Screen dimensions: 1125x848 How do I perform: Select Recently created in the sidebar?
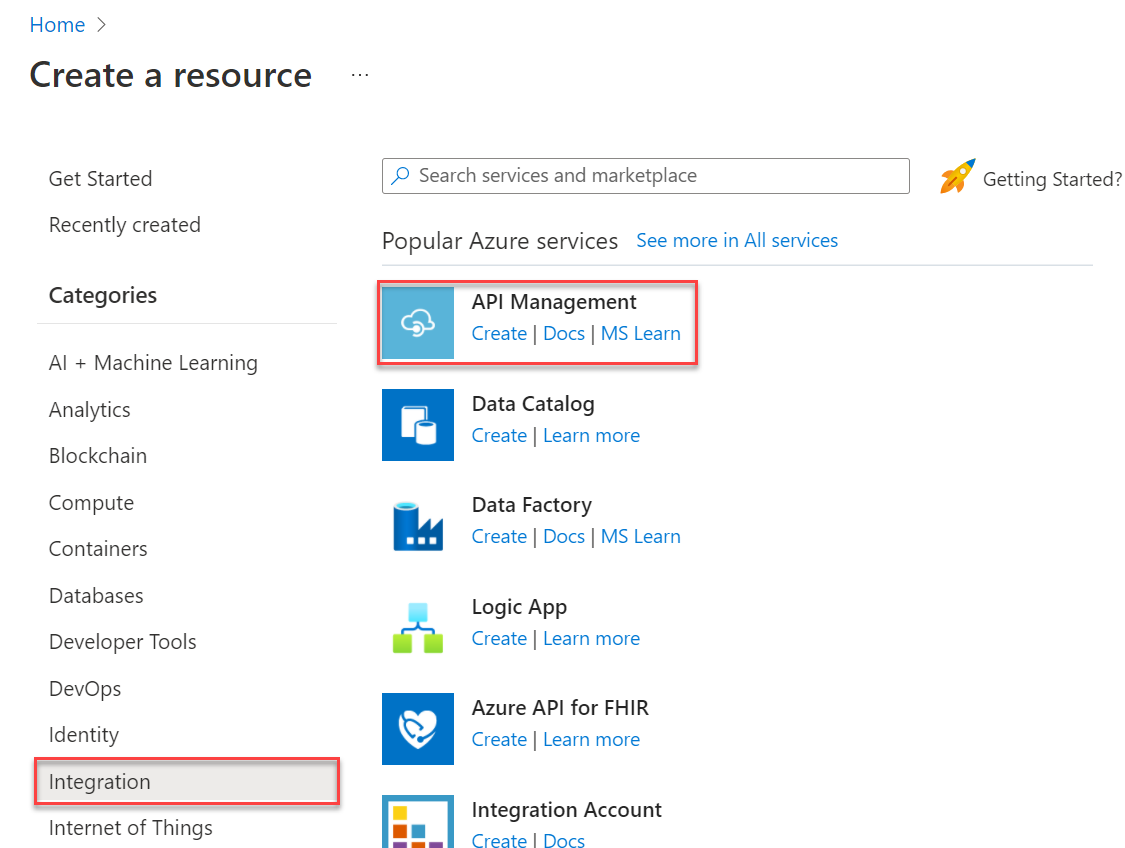(x=124, y=224)
